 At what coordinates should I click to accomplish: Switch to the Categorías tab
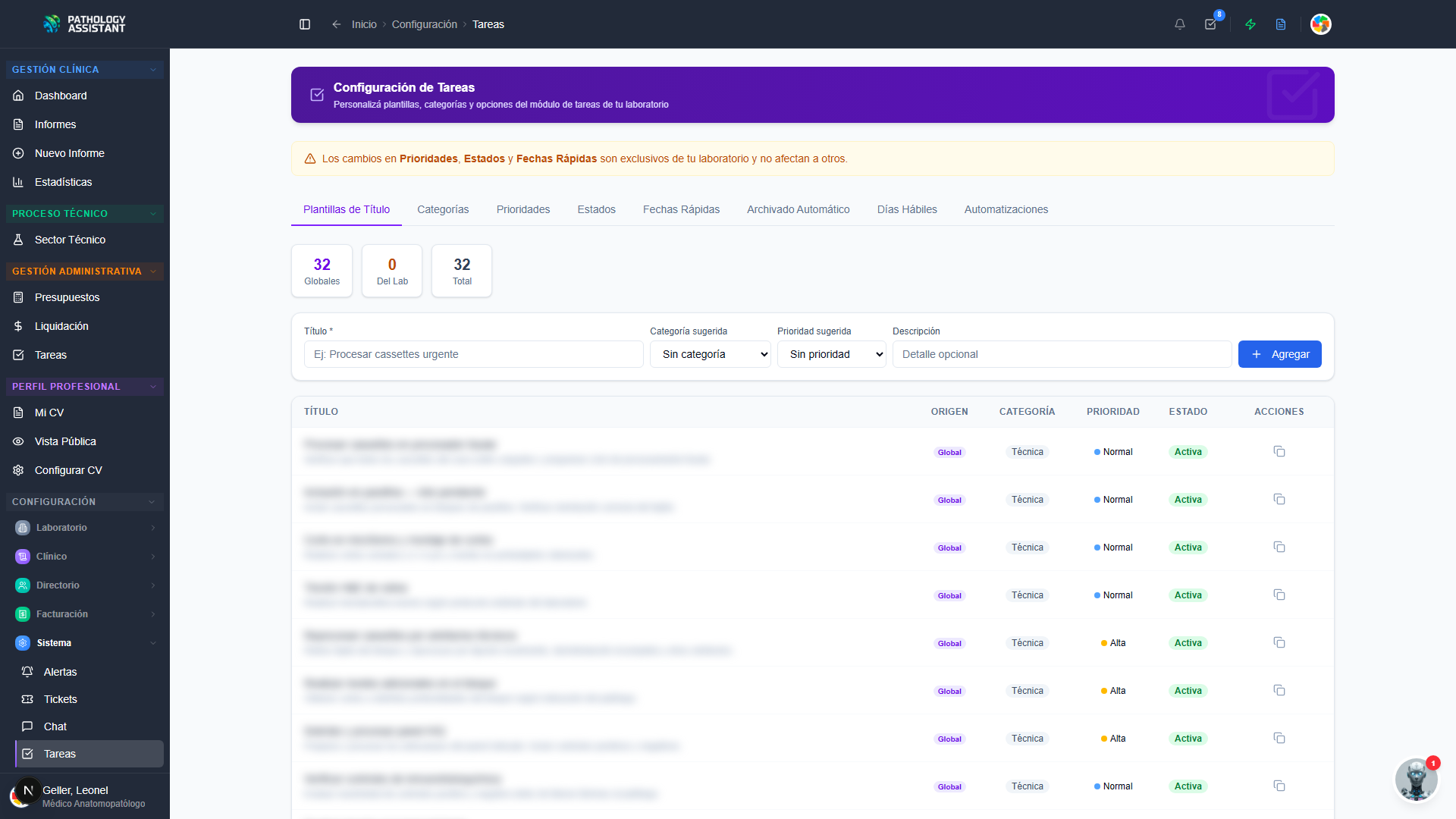tap(443, 209)
